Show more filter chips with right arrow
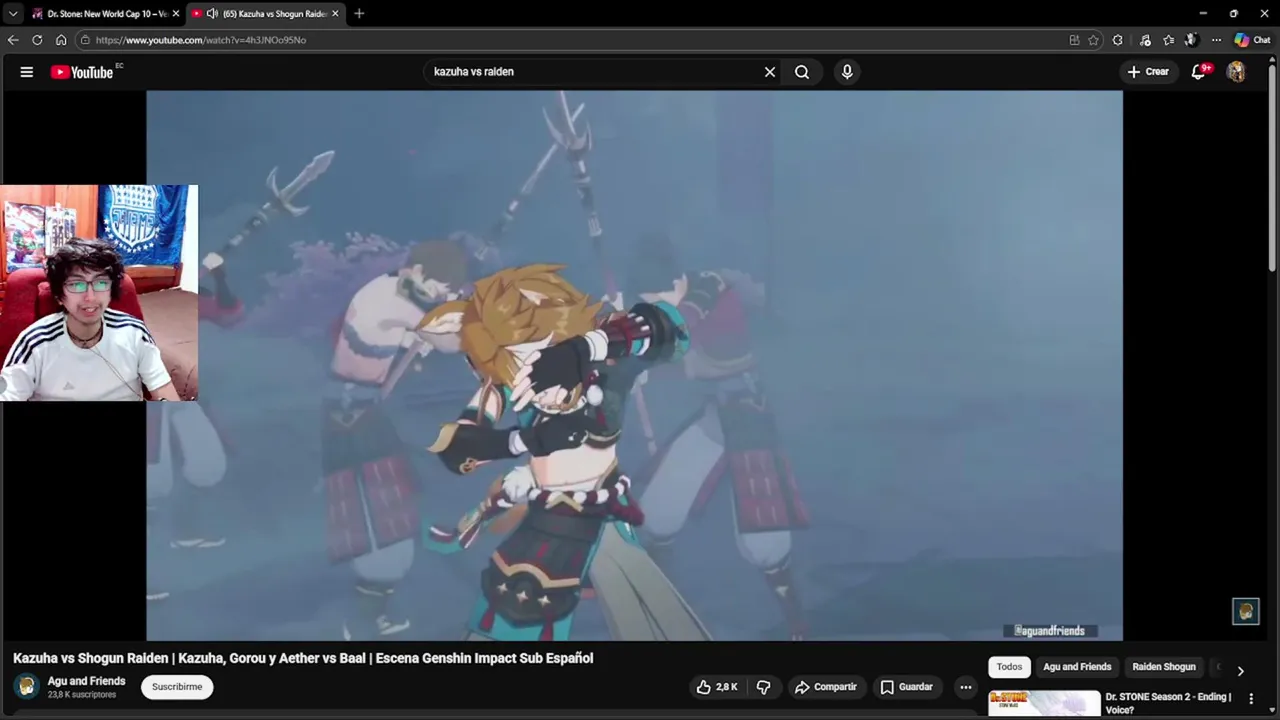This screenshot has height=720, width=1280. (1240, 671)
